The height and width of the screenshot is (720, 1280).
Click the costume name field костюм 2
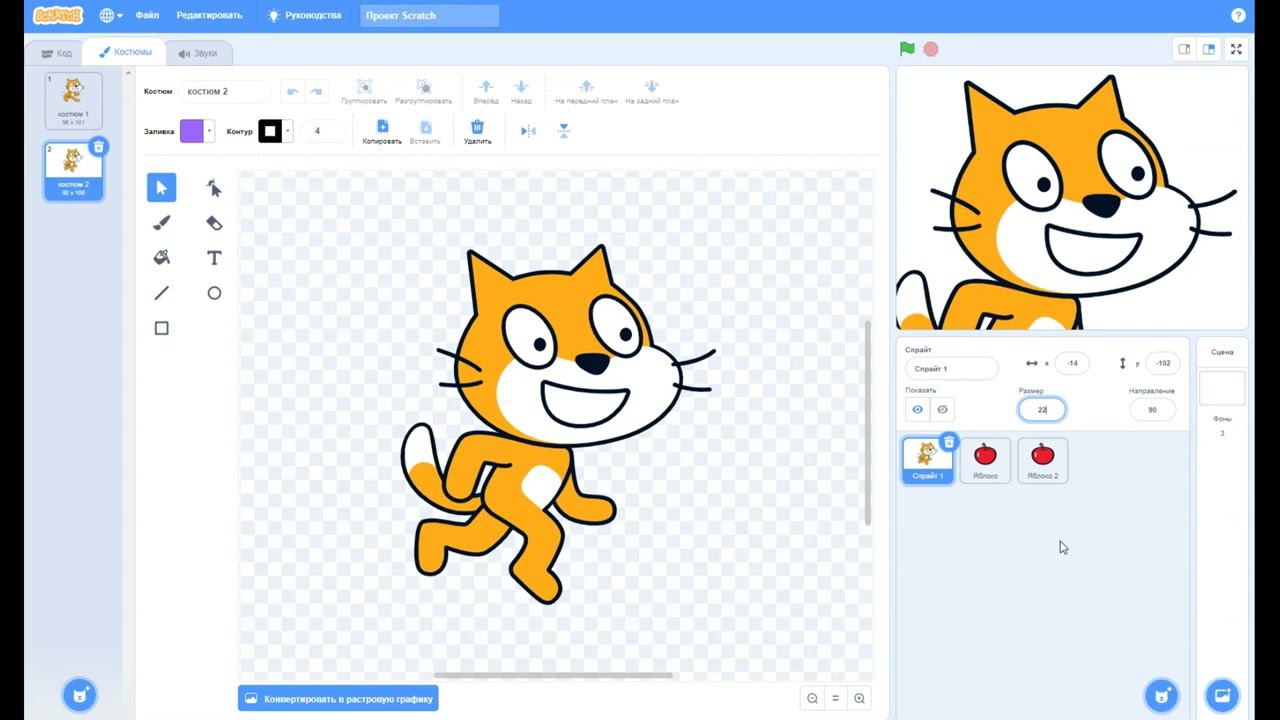click(225, 91)
